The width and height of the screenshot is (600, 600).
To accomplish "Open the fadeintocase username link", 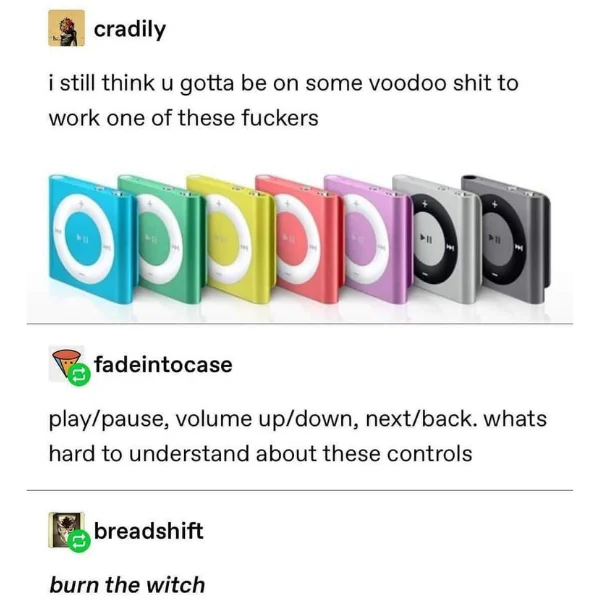I will point(163,364).
